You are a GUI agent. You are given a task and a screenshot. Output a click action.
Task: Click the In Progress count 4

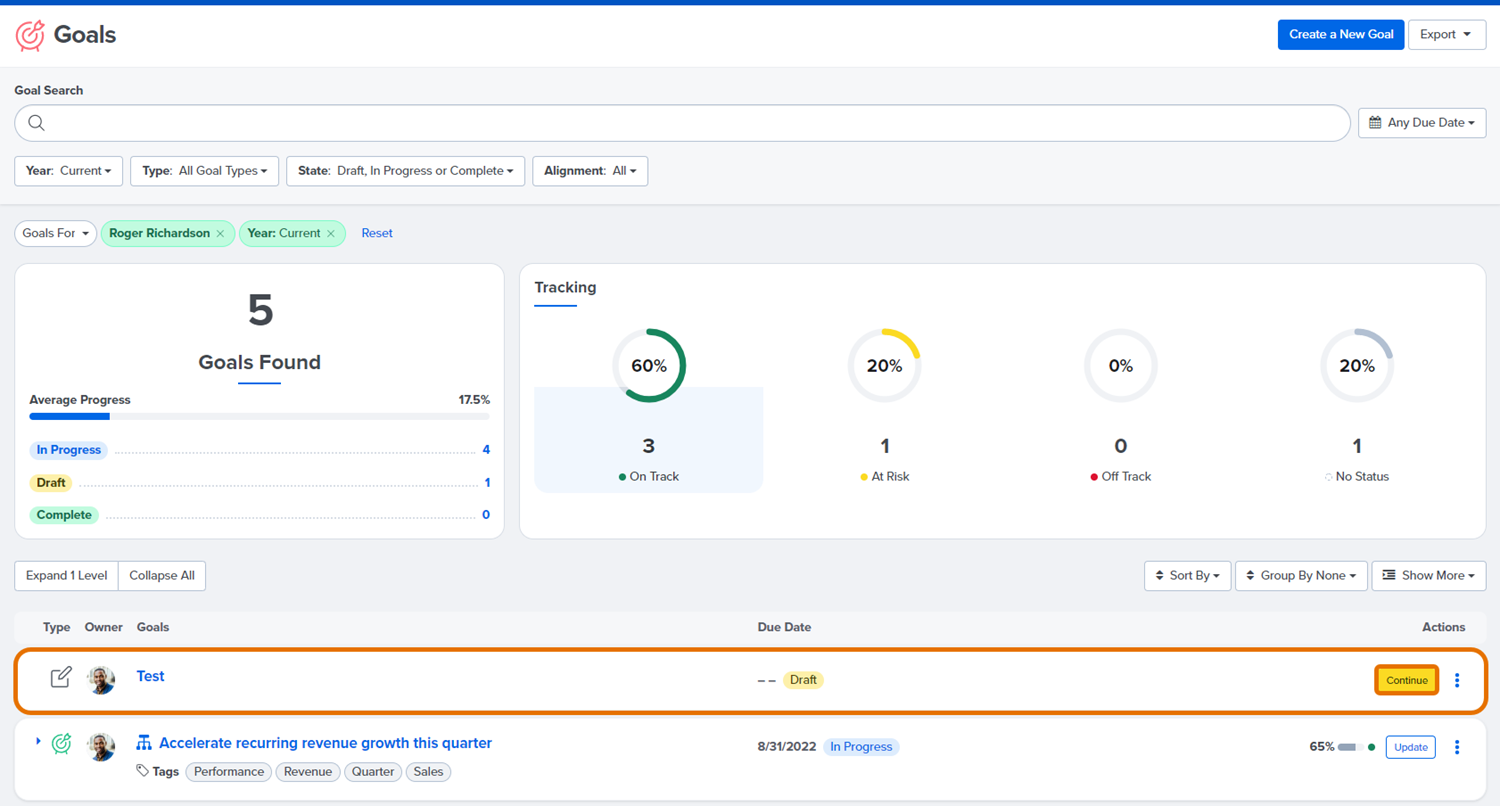pos(486,450)
